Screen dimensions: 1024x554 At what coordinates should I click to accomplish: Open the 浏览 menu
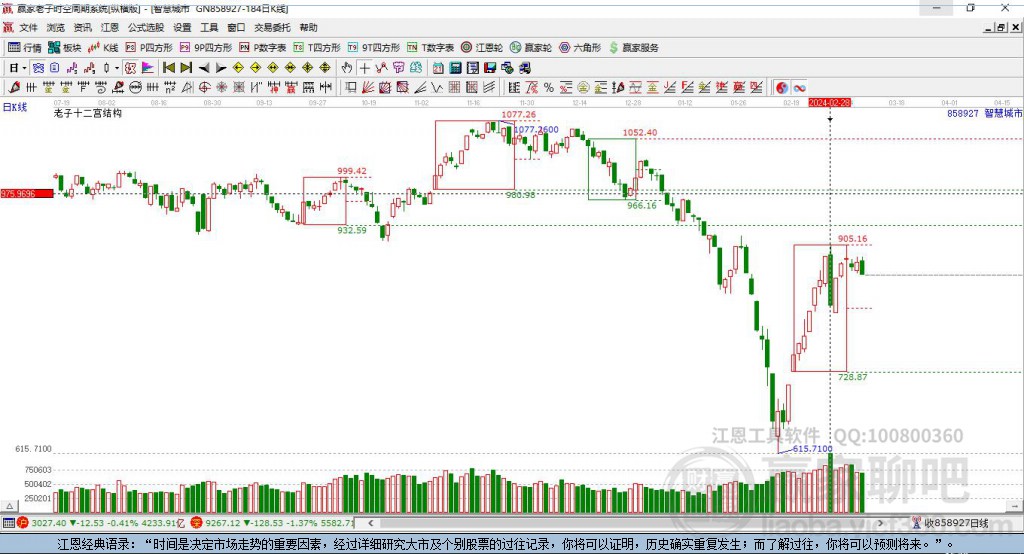tap(56, 27)
